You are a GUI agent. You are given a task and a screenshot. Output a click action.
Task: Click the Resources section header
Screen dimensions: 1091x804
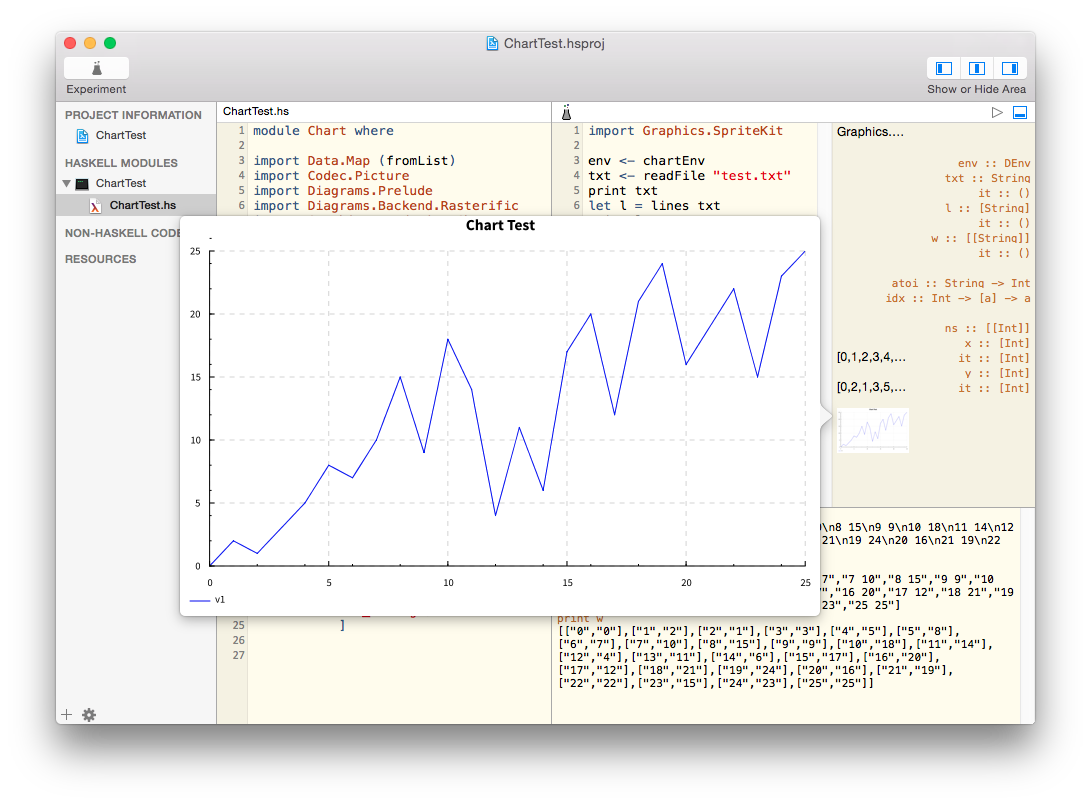[x=101, y=259]
